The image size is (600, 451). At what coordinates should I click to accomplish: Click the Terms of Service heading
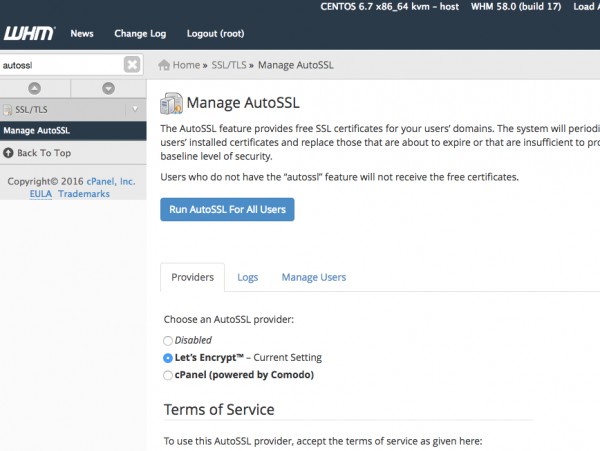219,410
